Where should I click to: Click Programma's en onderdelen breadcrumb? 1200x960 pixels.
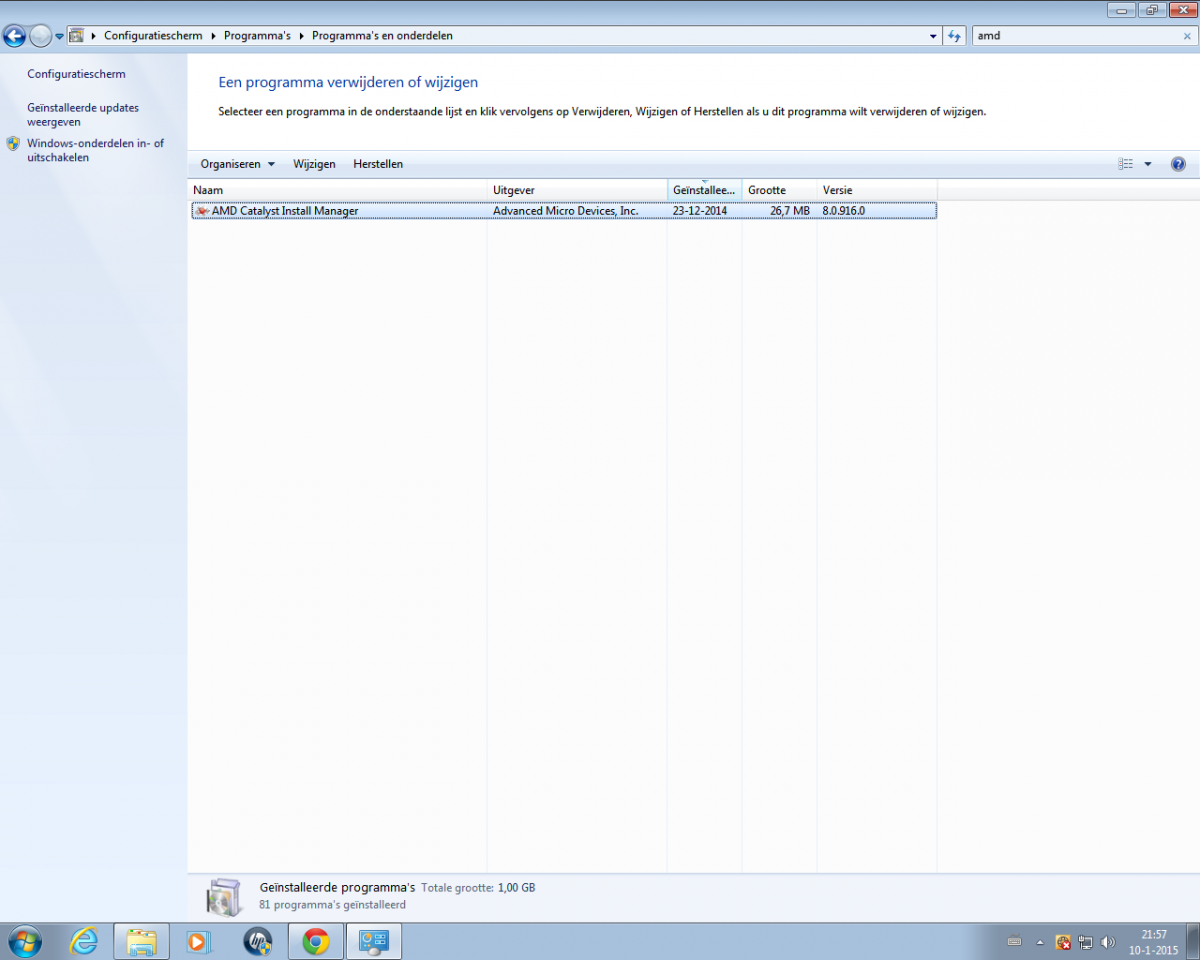(x=382, y=36)
